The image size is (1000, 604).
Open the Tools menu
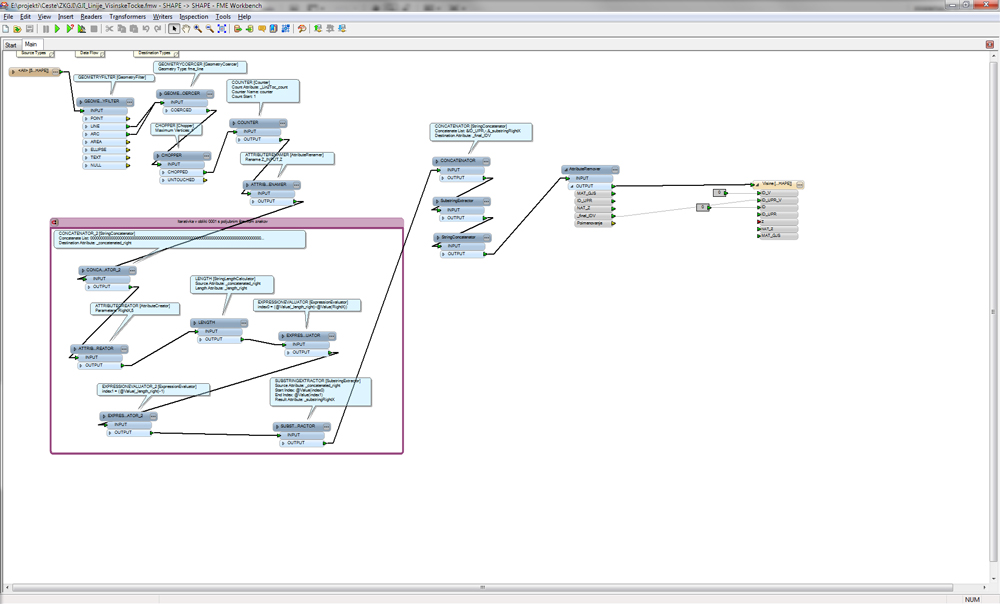pos(223,17)
